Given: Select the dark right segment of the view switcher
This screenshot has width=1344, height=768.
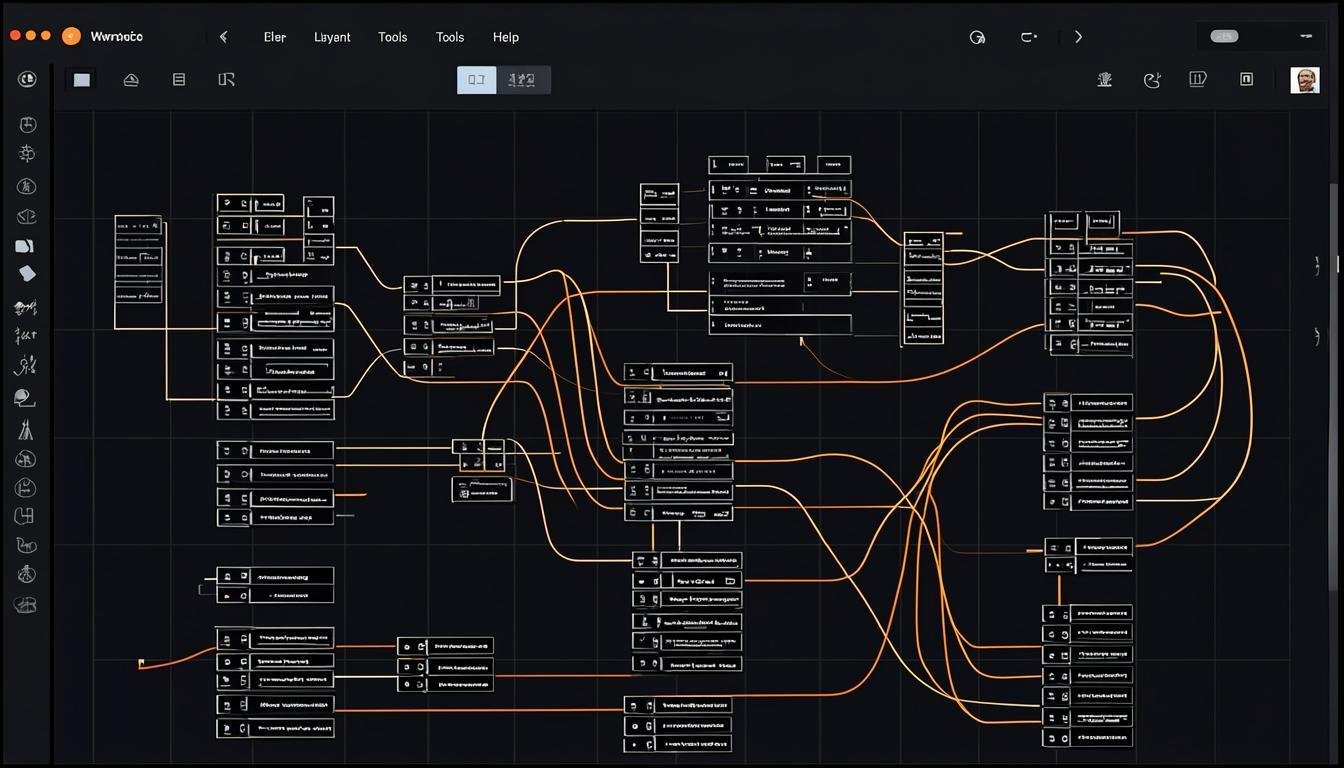Looking at the screenshot, I should 523,80.
